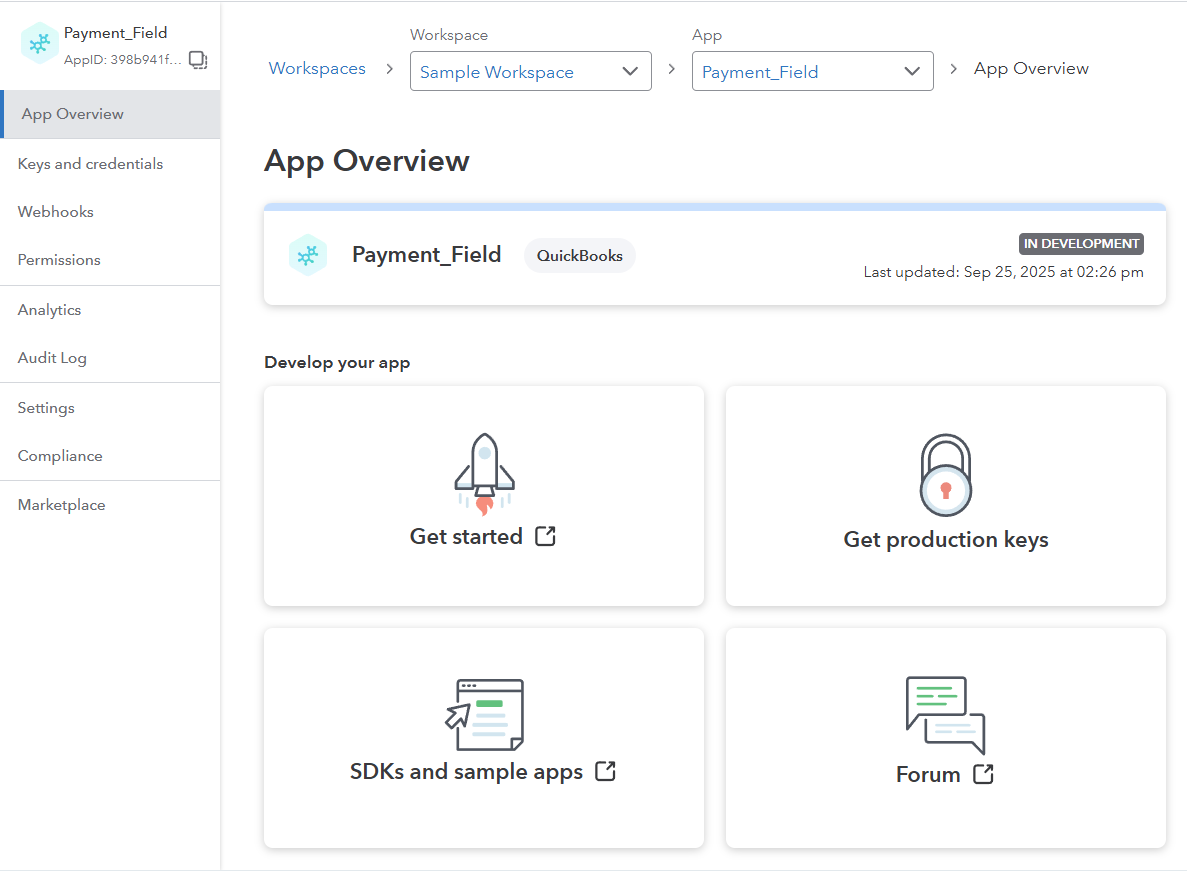Switch to the Compliance section
The width and height of the screenshot is (1187, 874).
[60, 455]
